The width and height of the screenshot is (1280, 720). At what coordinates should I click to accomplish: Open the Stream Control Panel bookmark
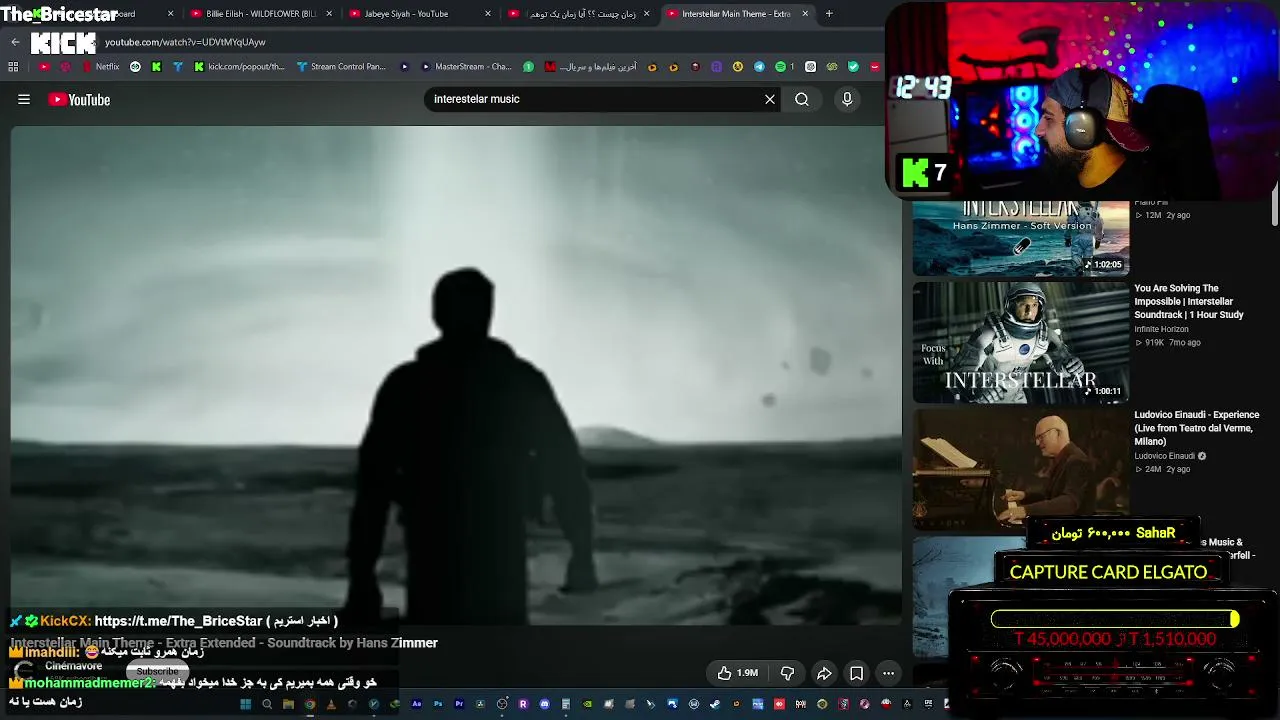(x=341, y=67)
